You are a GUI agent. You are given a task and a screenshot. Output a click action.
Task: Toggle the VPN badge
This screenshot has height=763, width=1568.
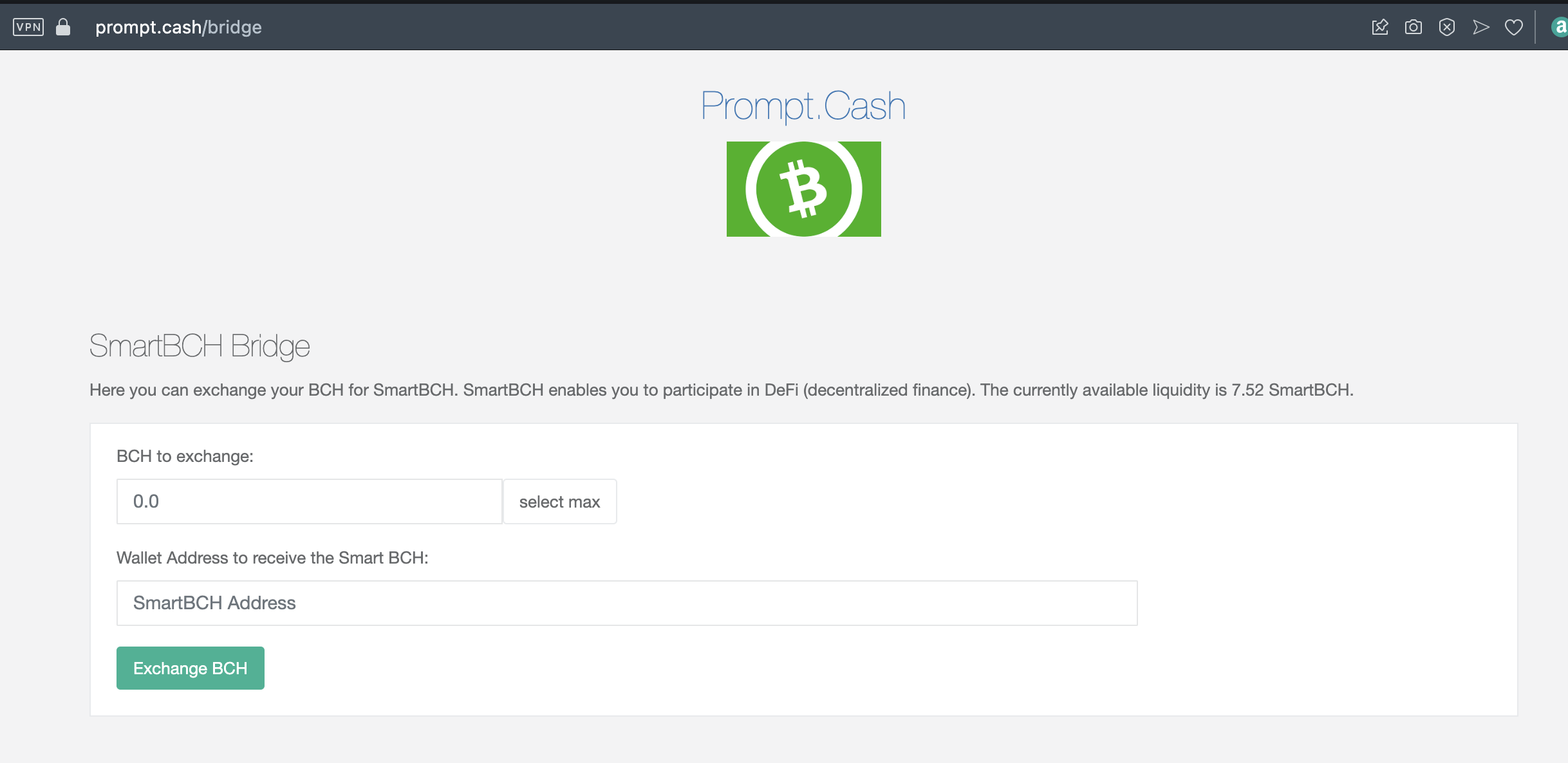point(28,27)
